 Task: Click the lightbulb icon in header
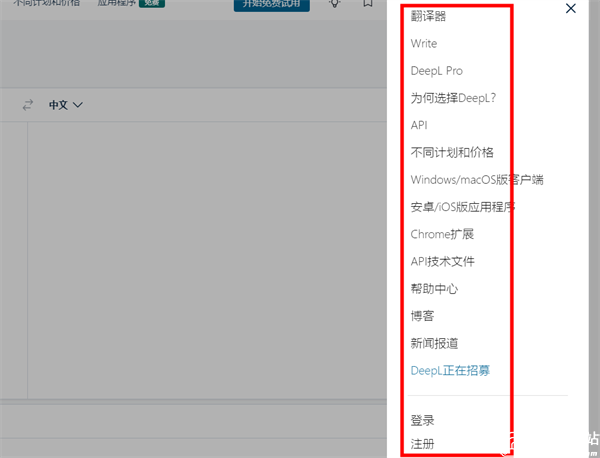[335, 3]
